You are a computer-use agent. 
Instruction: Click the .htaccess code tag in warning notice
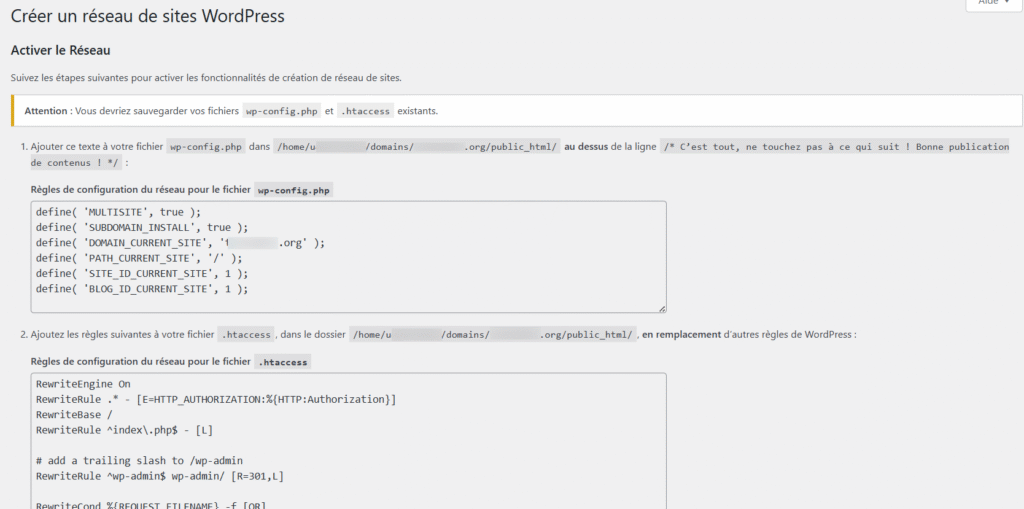point(366,111)
